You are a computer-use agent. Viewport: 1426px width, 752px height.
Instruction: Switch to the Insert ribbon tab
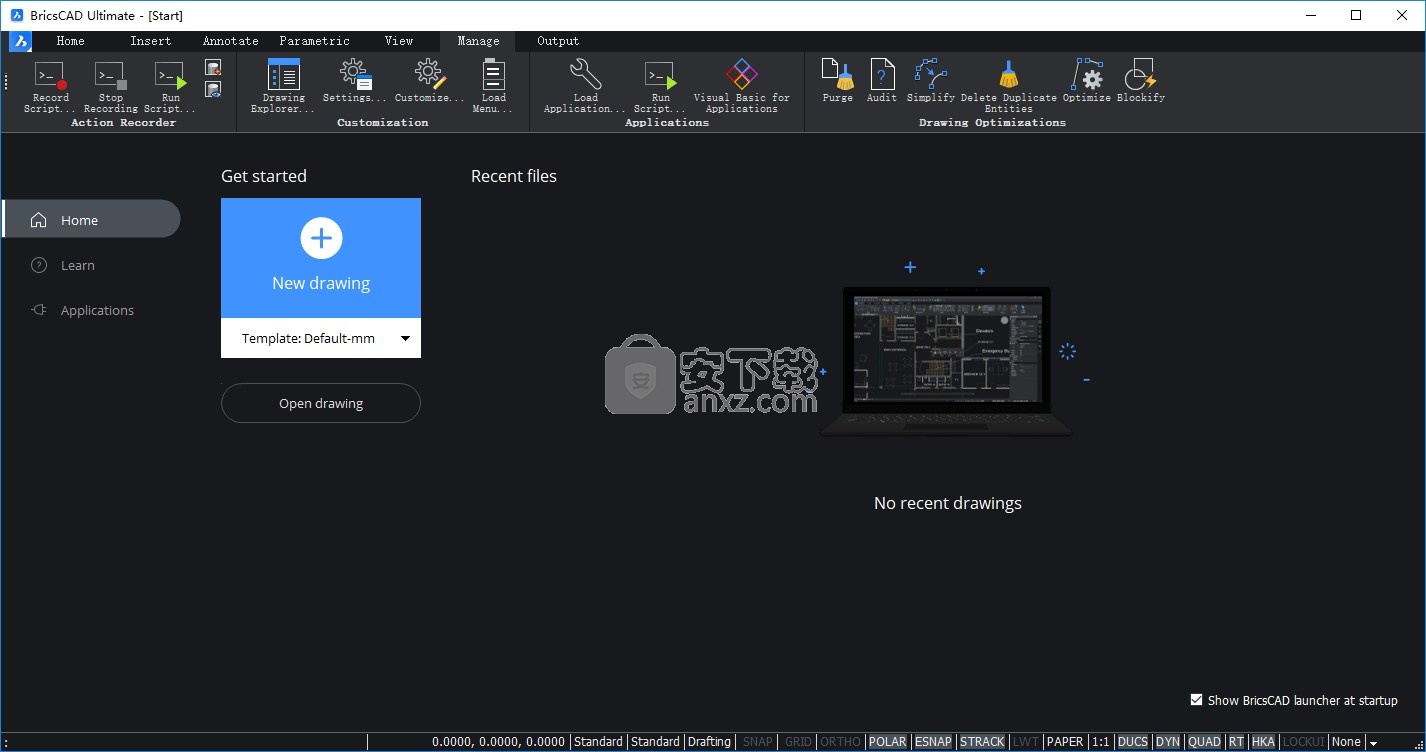150,41
